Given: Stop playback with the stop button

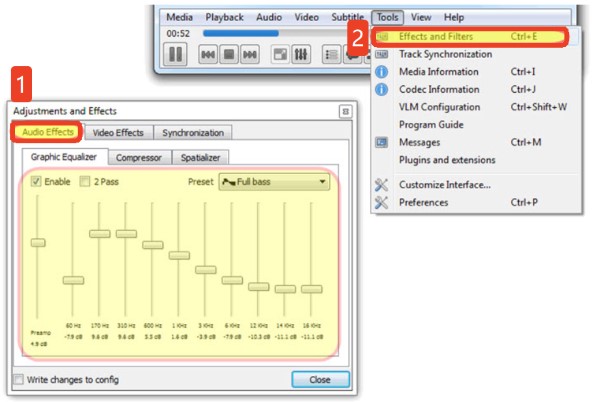Looking at the screenshot, I should [229, 54].
